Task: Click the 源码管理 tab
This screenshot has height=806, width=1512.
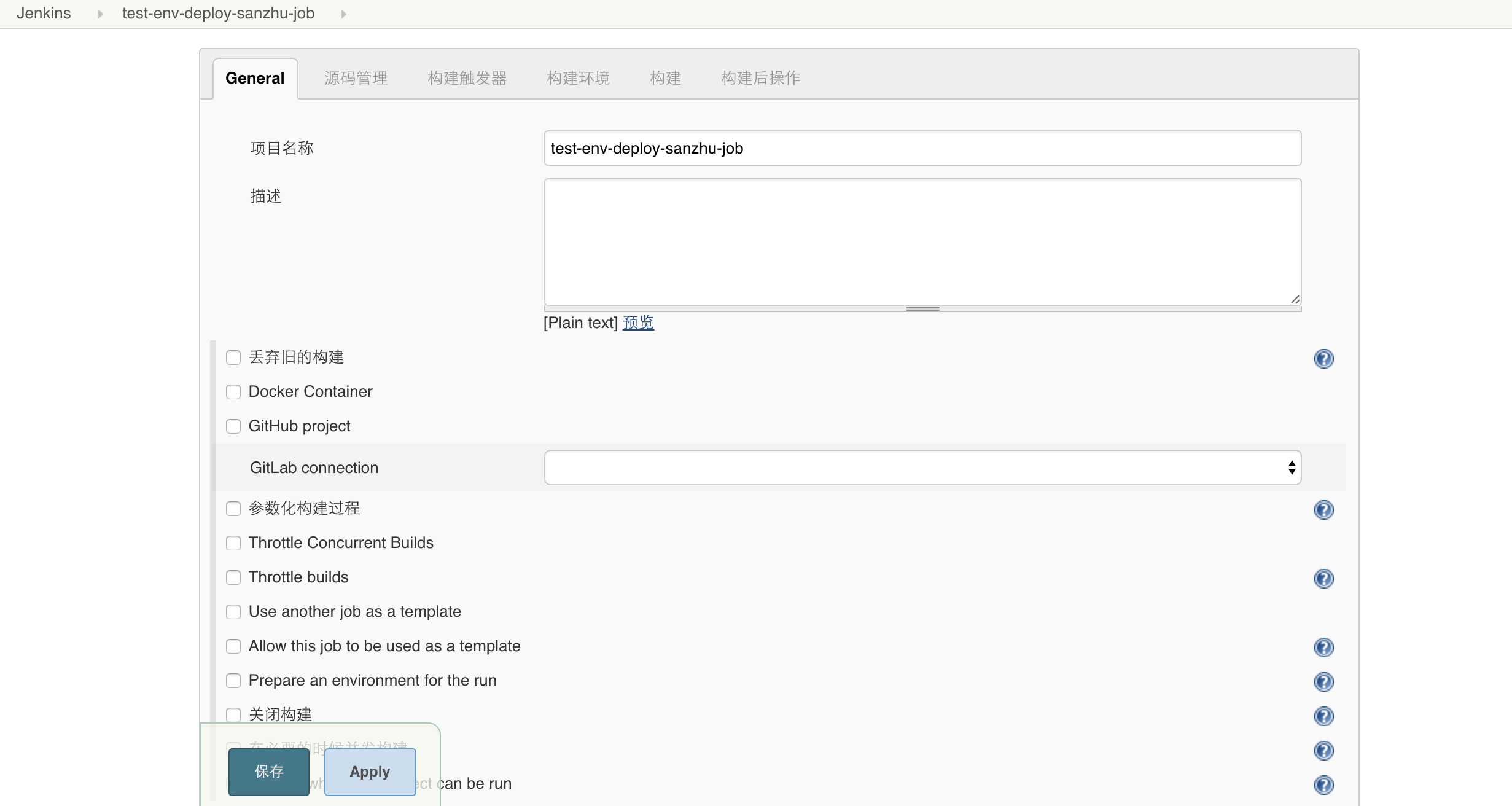Action: 357,78
